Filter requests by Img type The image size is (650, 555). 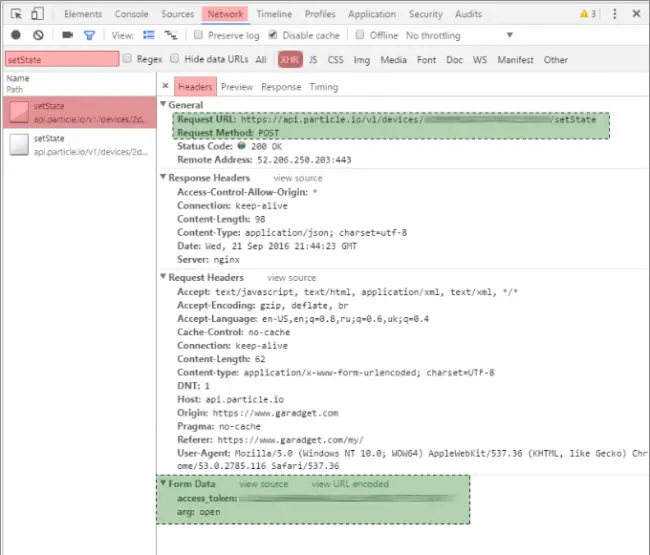[x=361, y=60]
